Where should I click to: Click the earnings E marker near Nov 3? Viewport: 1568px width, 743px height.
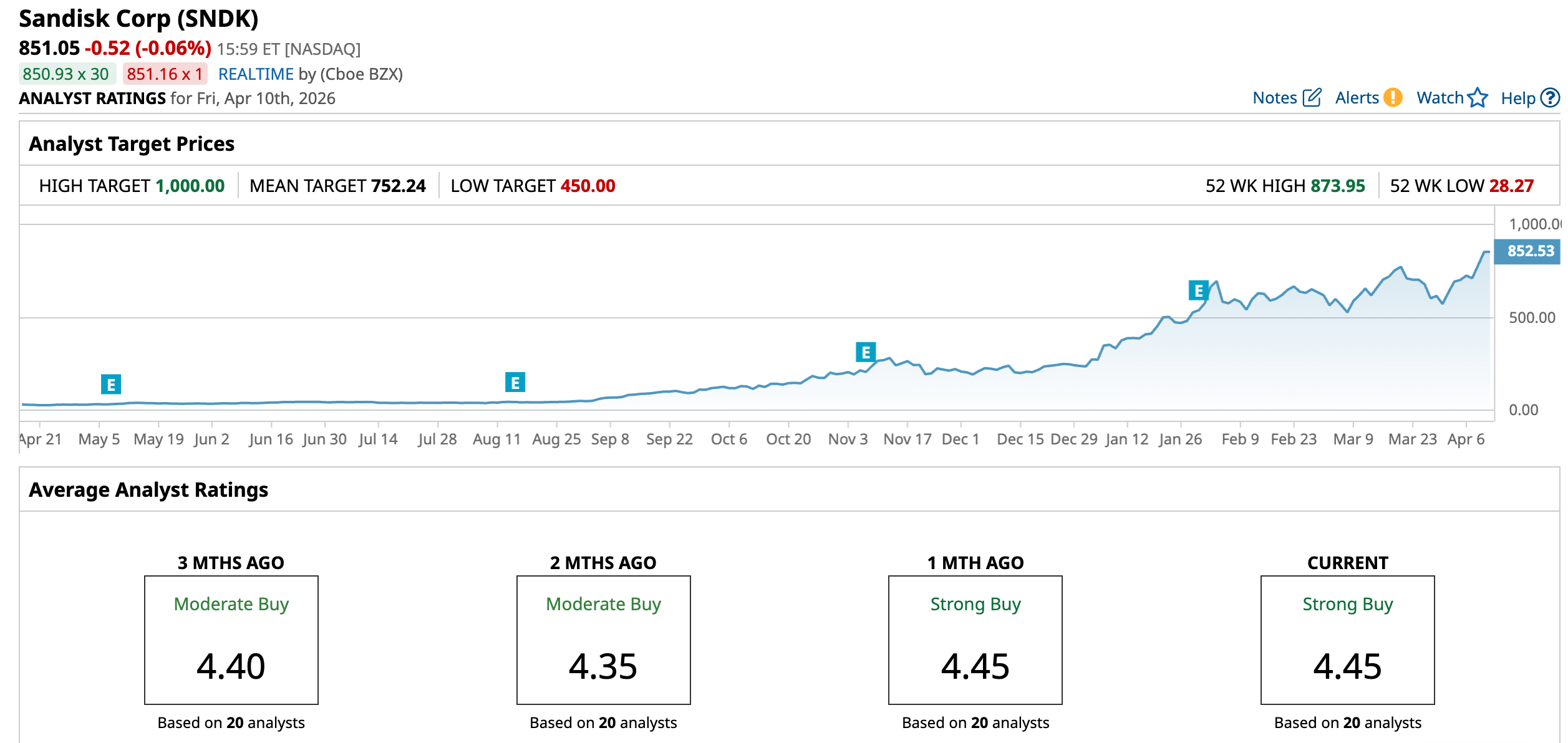click(x=866, y=352)
